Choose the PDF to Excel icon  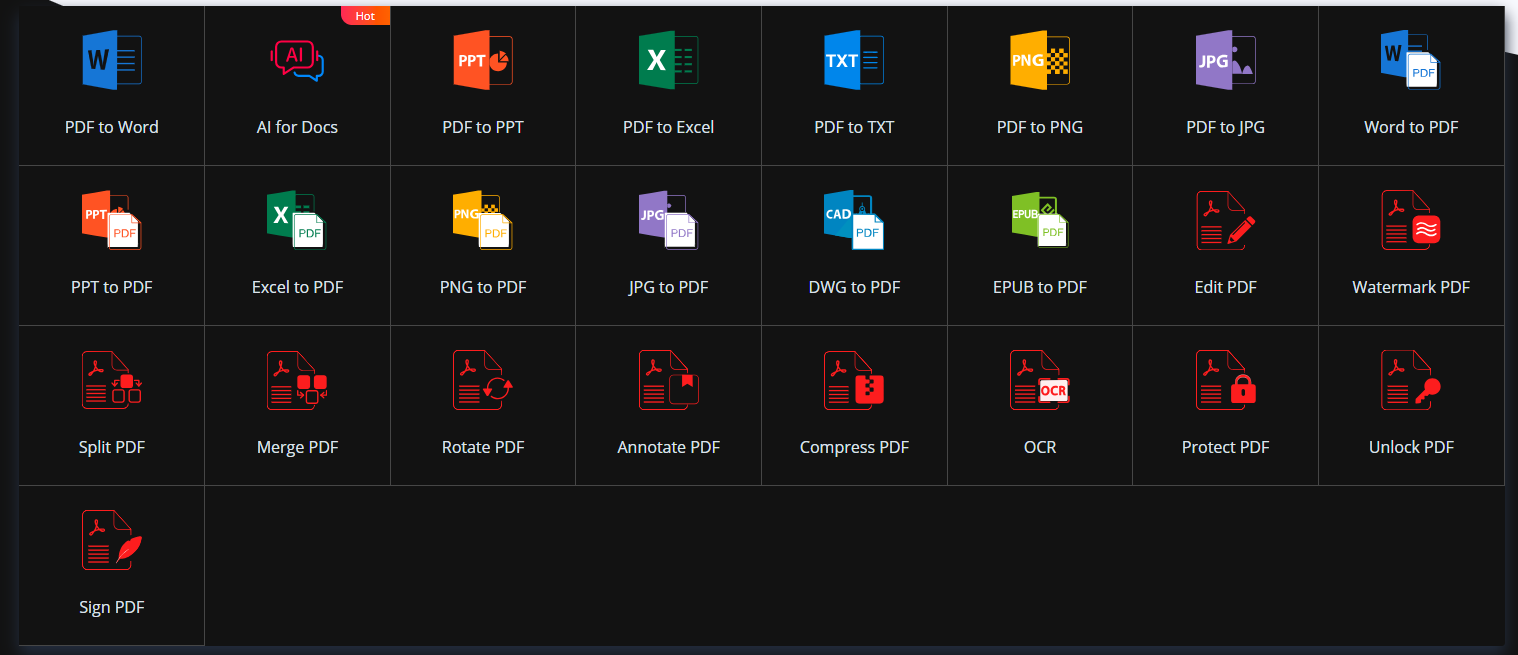click(668, 60)
